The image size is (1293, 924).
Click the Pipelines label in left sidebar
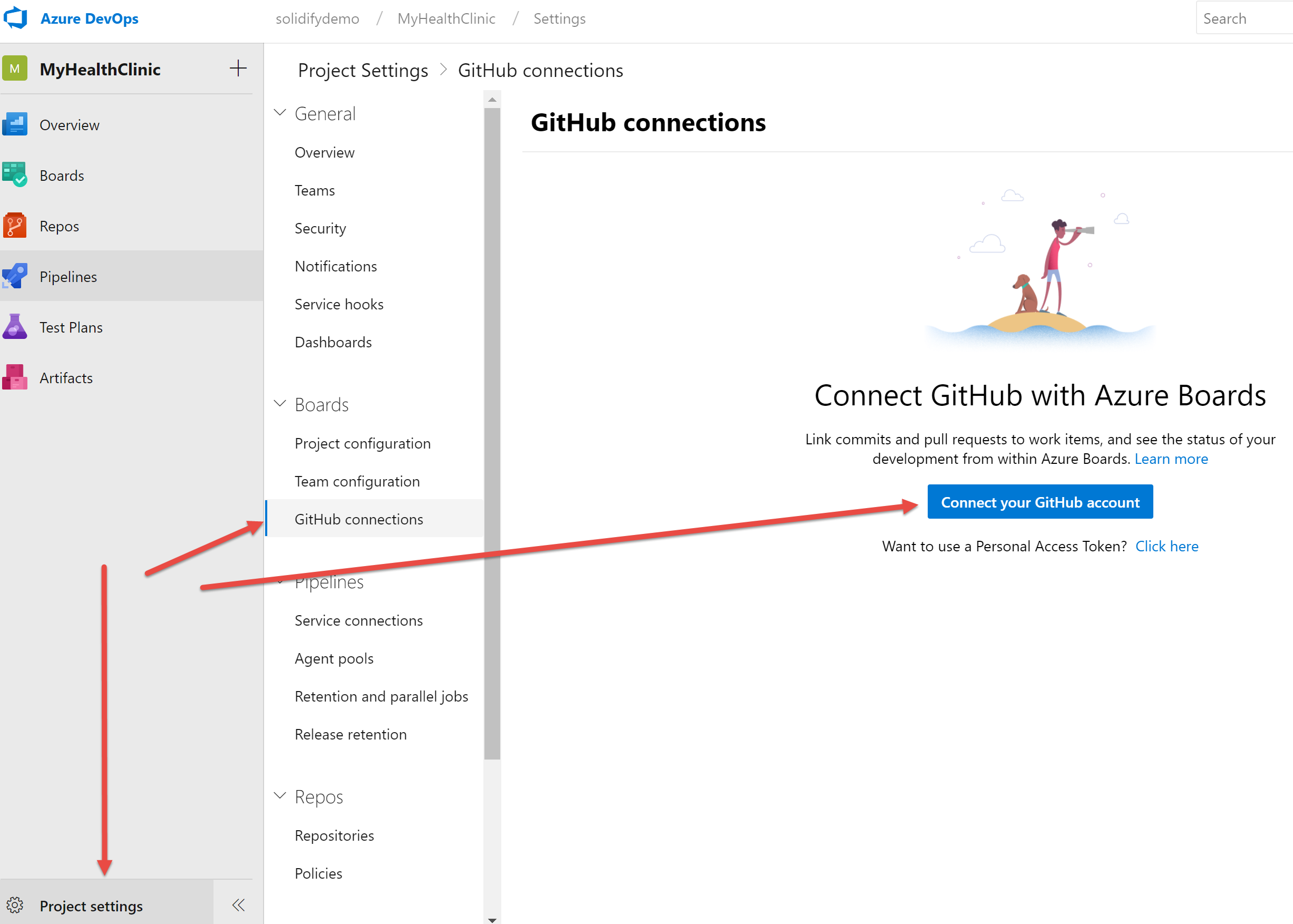click(69, 277)
